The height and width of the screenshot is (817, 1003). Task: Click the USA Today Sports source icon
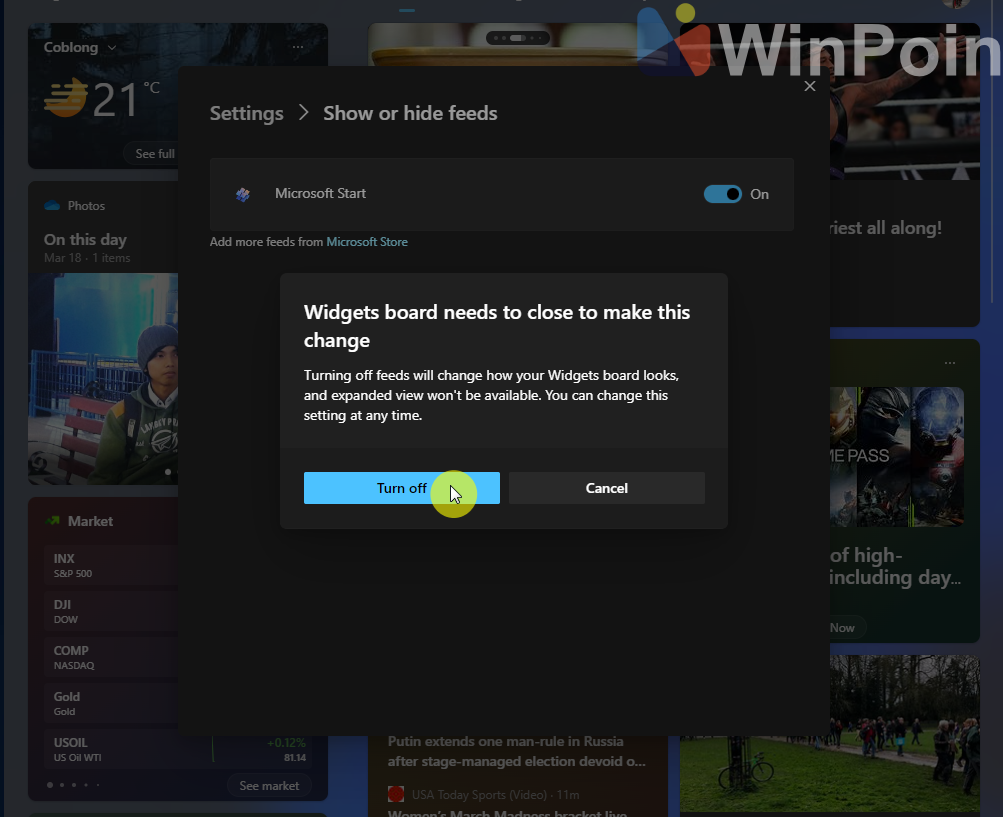396,794
